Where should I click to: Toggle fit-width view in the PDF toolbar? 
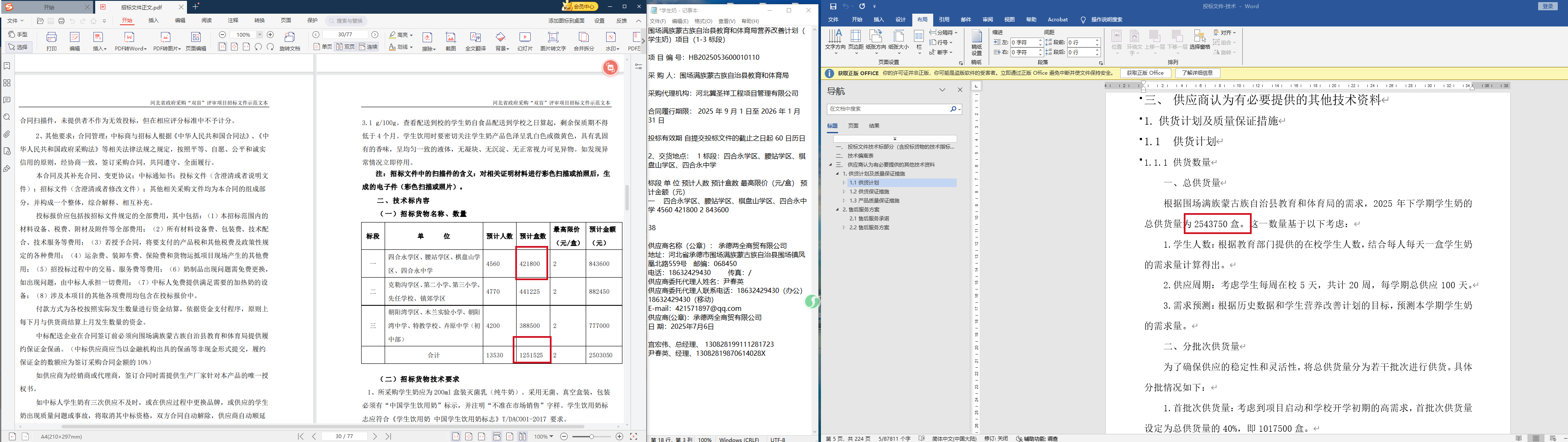[x=246, y=47]
